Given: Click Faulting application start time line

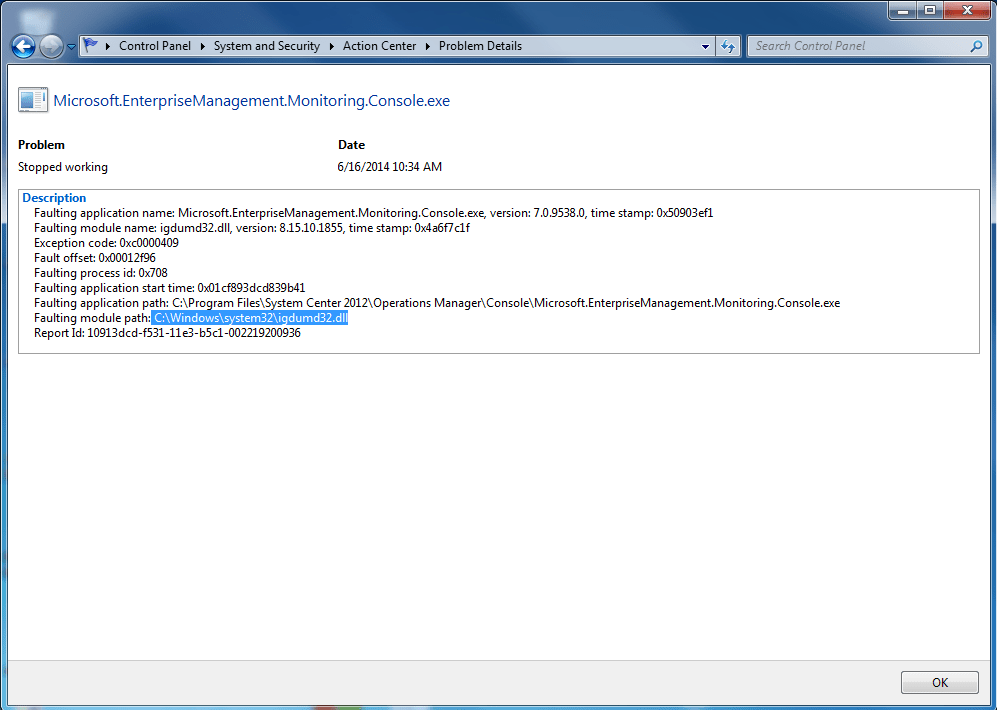Looking at the screenshot, I should (x=170, y=288).
